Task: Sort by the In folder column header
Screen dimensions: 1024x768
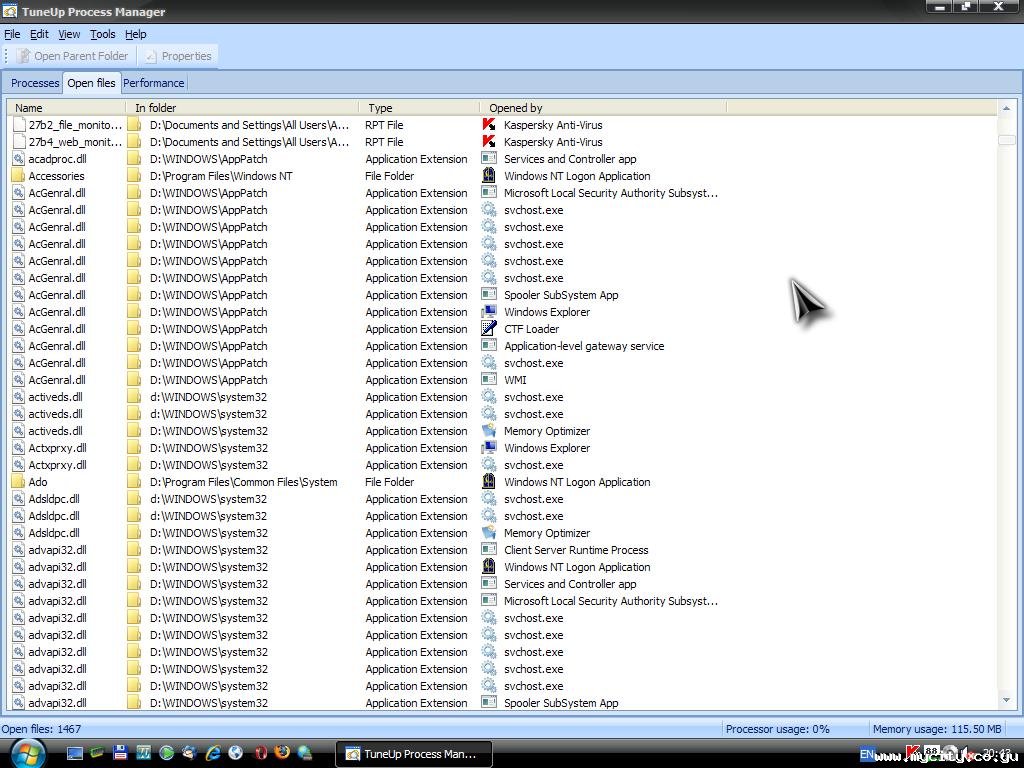Action: pyautogui.click(x=242, y=108)
